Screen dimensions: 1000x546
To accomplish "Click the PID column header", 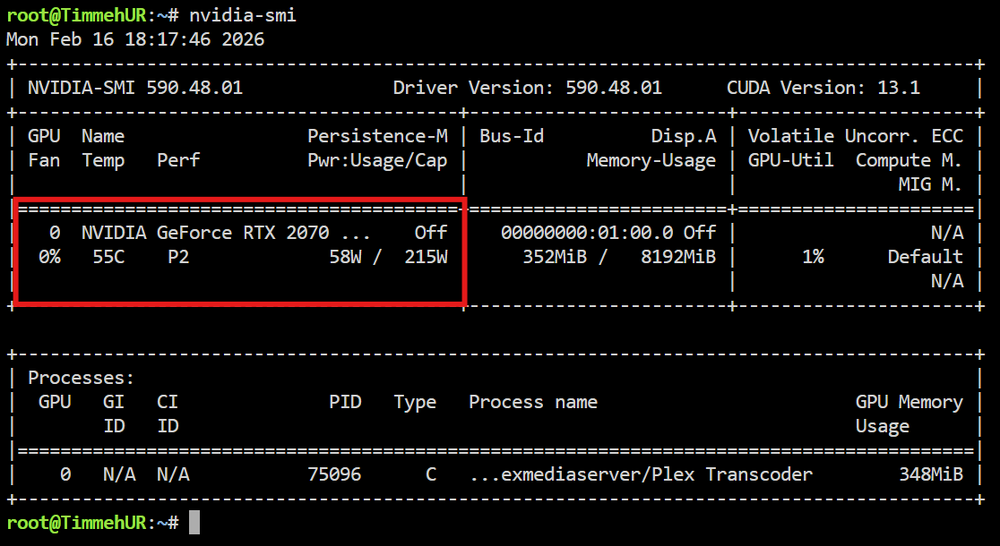I will pos(345,402).
